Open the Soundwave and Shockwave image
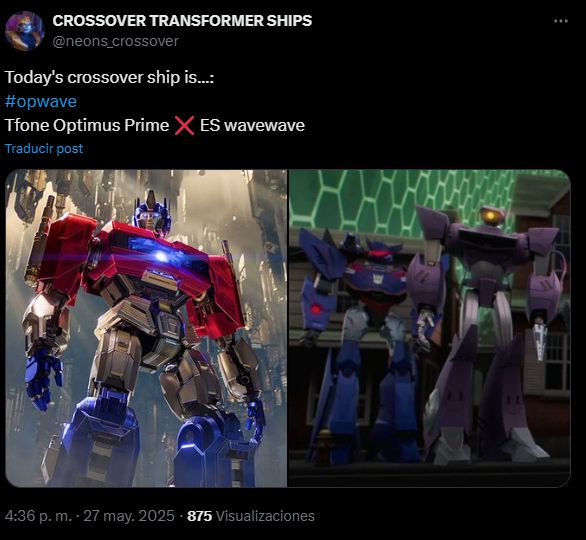586x540 pixels. (x=429, y=328)
